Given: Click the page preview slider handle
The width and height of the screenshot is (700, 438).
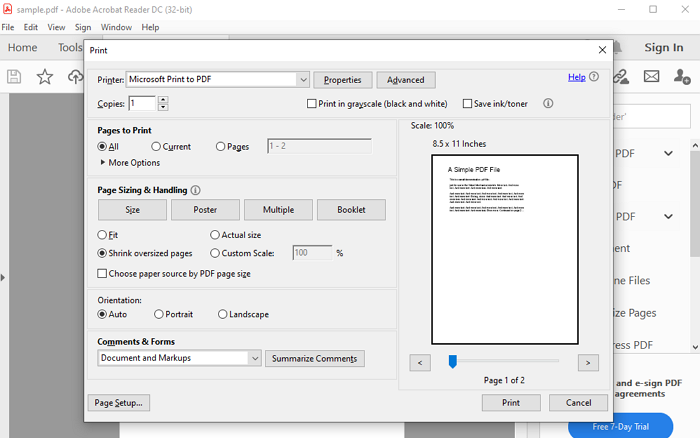Looking at the screenshot, I should pyautogui.click(x=453, y=361).
